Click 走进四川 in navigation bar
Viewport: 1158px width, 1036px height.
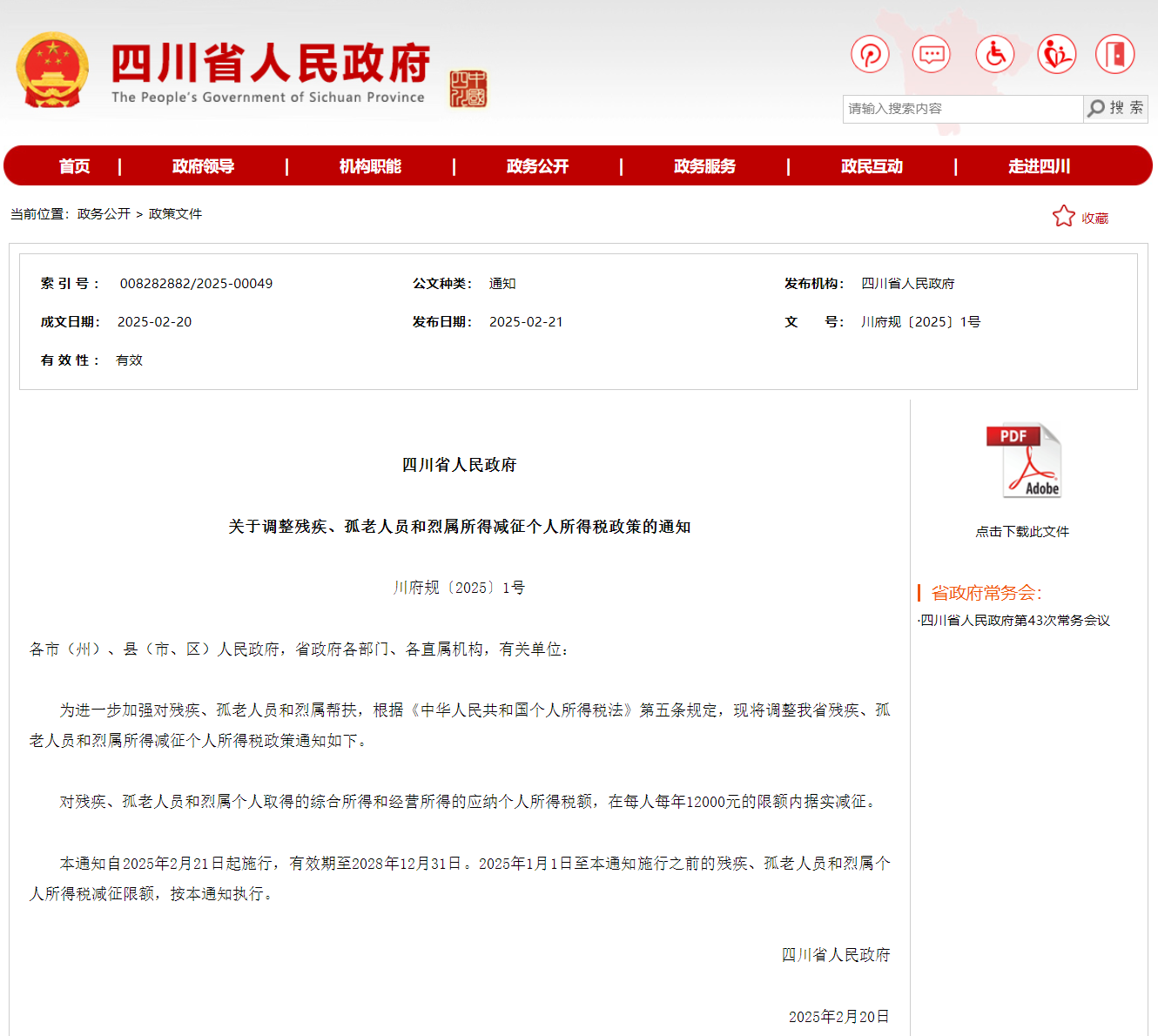coord(1039,166)
